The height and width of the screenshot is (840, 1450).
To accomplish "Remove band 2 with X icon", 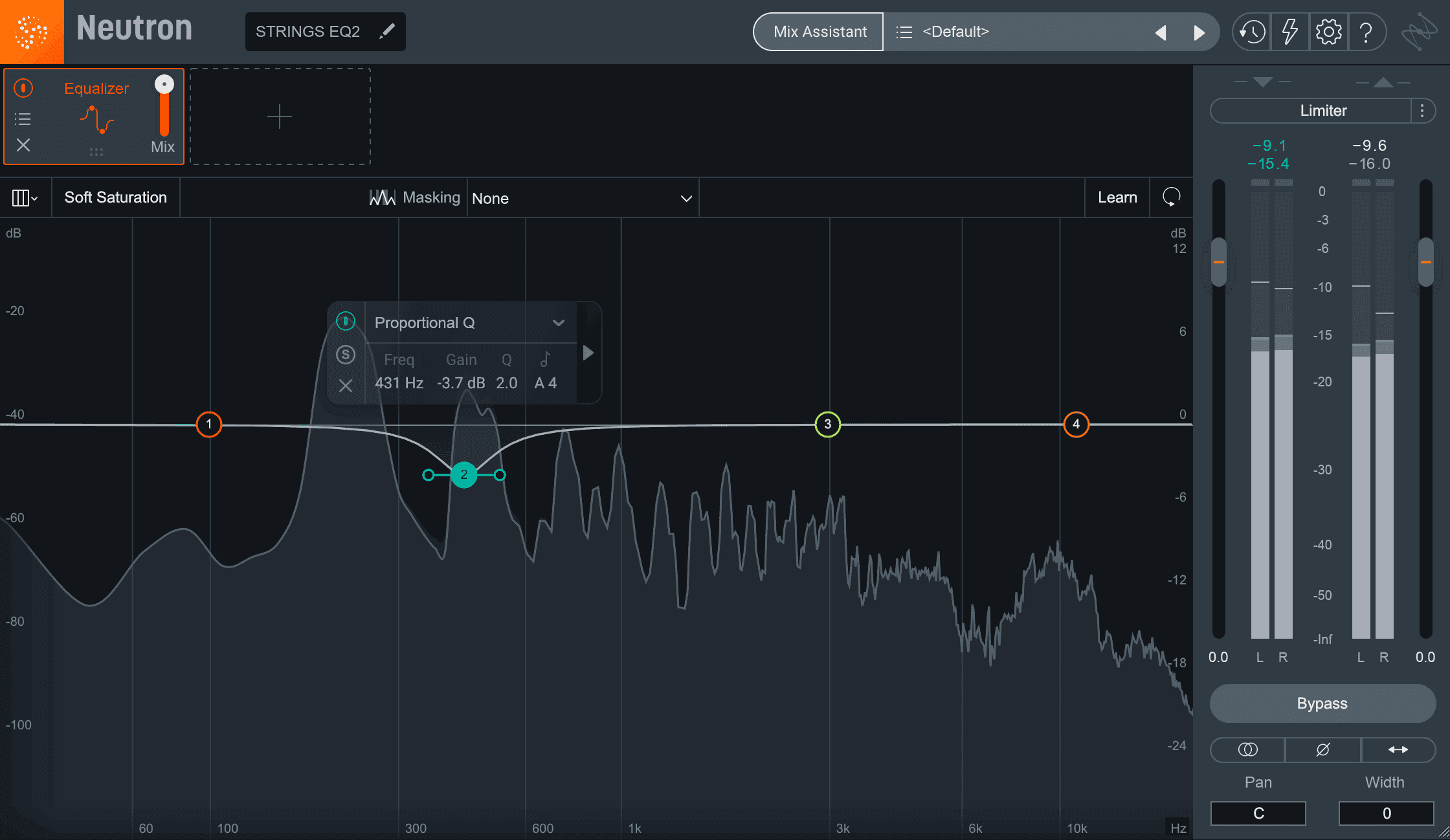I will tap(346, 386).
